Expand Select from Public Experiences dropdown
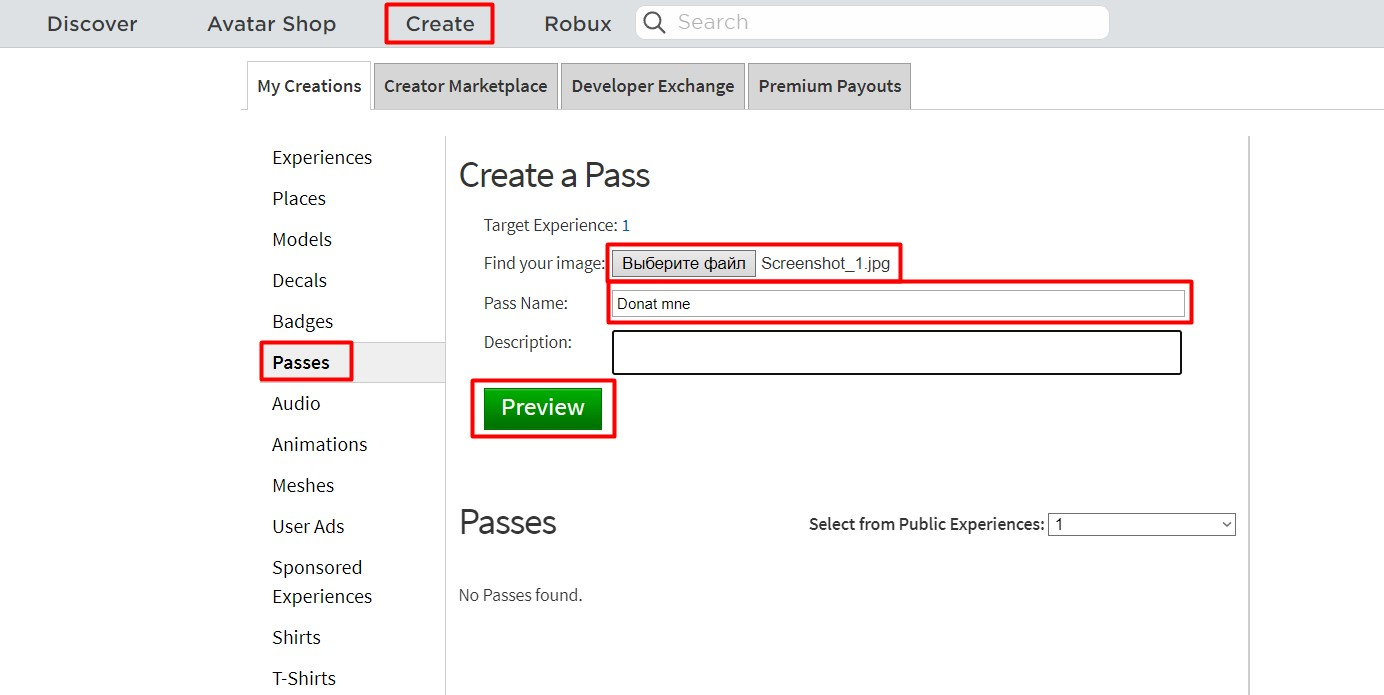The image size is (1384, 695). (x=1141, y=524)
